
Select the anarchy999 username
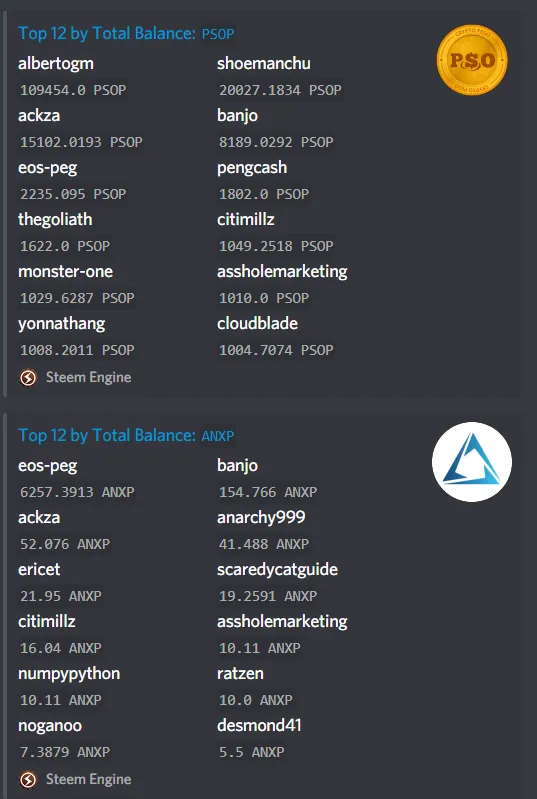pos(261,518)
